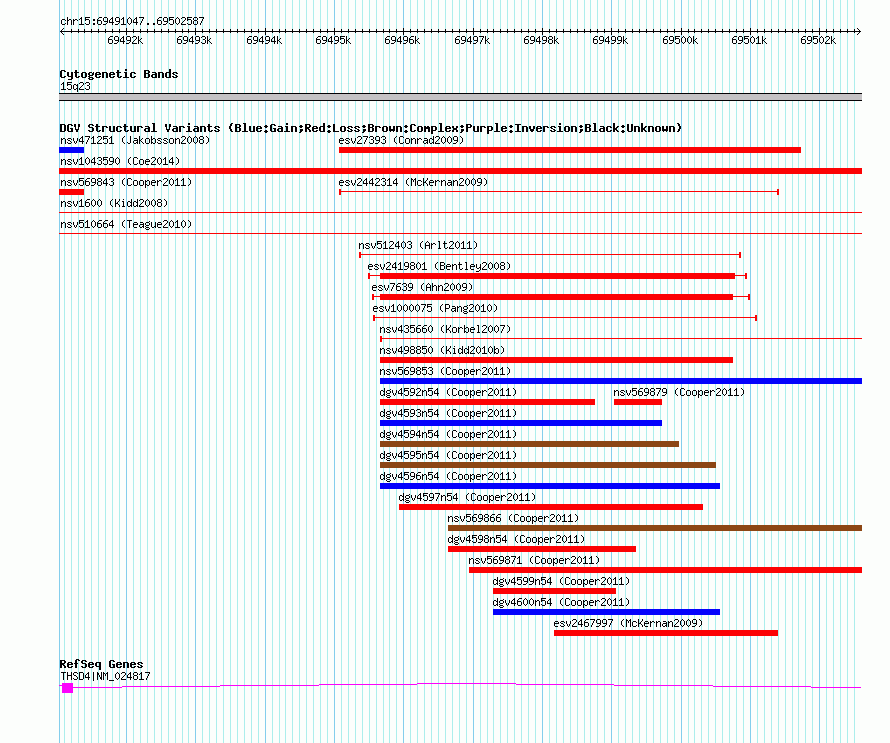The height and width of the screenshot is (743, 890).
Task: Click the dgv4594n54 brown complex bar
Action: click(x=529, y=444)
